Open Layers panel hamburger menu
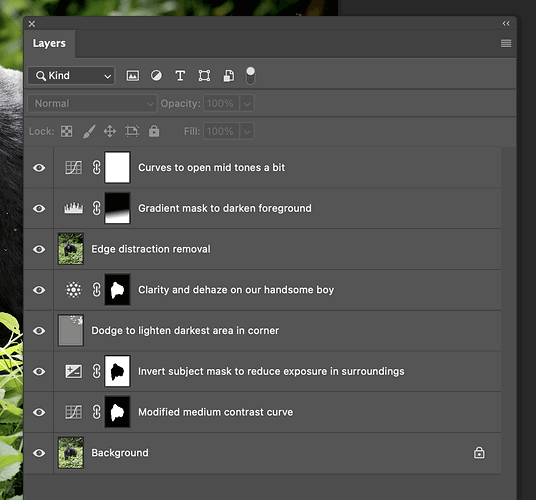Image resolution: width=536 pixels, height=500 pixels. (506, 43)
